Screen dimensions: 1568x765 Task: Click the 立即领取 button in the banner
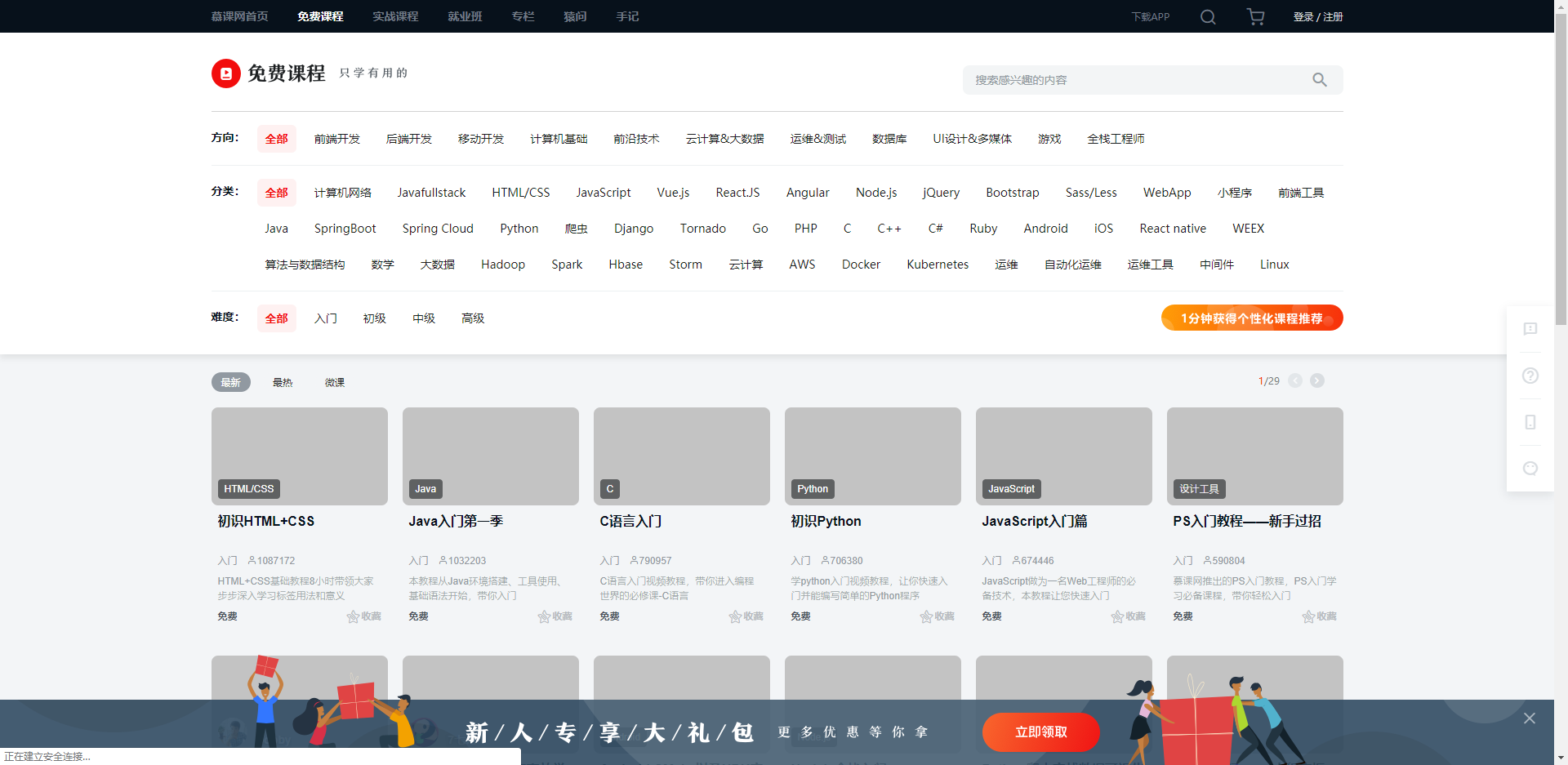click(x=1040, y=732)
